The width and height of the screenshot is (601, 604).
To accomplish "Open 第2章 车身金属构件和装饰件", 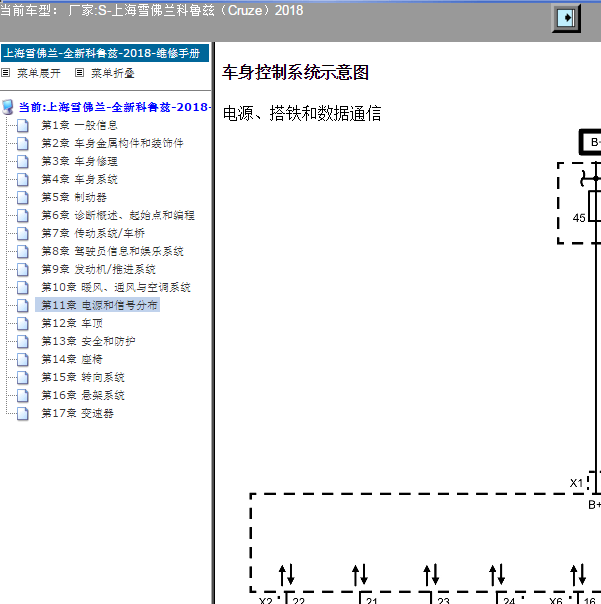I will pos(112,143).
